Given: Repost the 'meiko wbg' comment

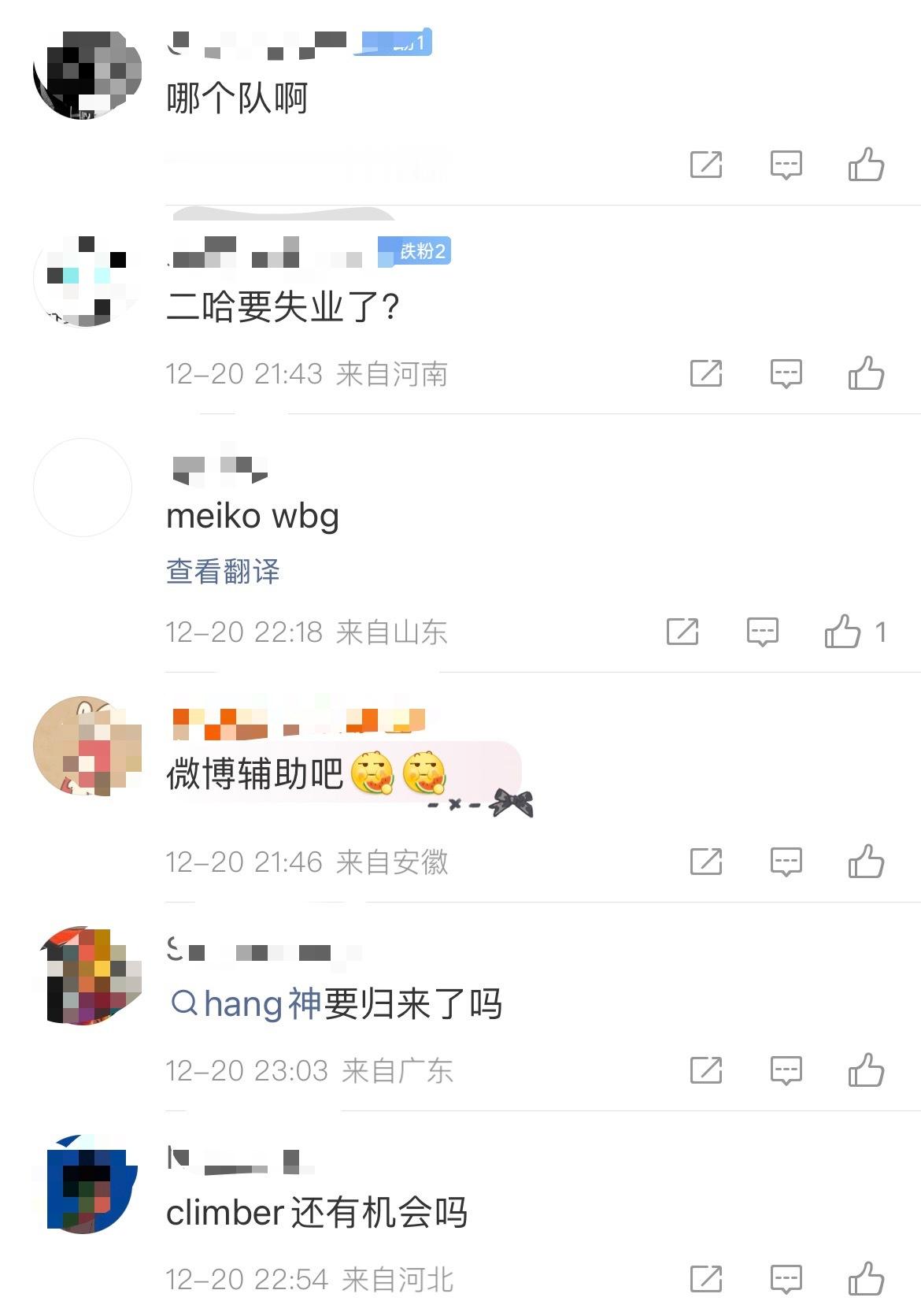Looking at the screenshot, I should [682, 632].
